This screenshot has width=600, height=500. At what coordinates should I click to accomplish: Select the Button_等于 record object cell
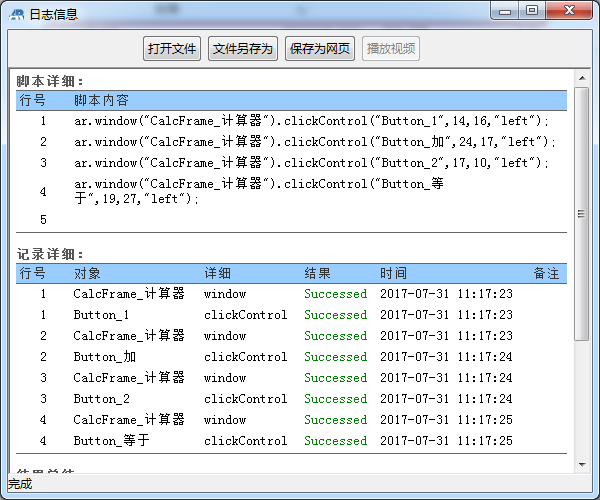tap(111, 441)
